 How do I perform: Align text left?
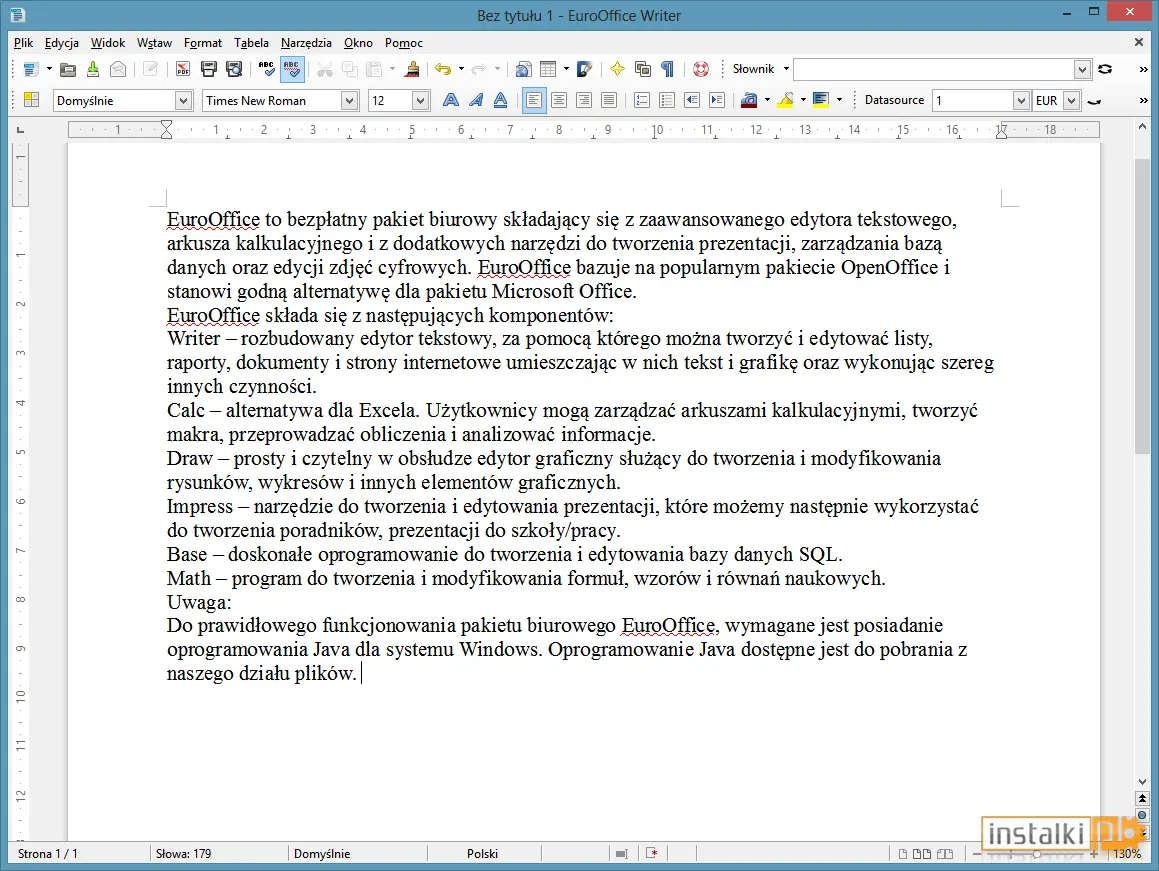pos(534,100)
